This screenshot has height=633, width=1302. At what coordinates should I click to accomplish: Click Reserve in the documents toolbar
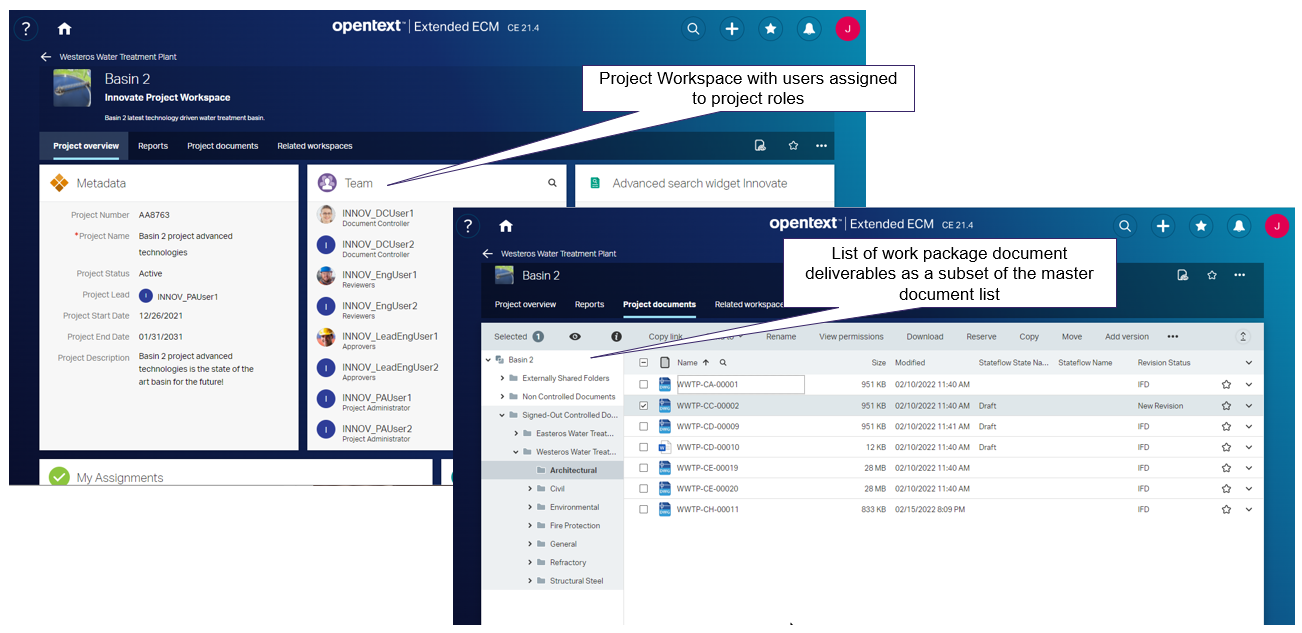pos(981,337)
